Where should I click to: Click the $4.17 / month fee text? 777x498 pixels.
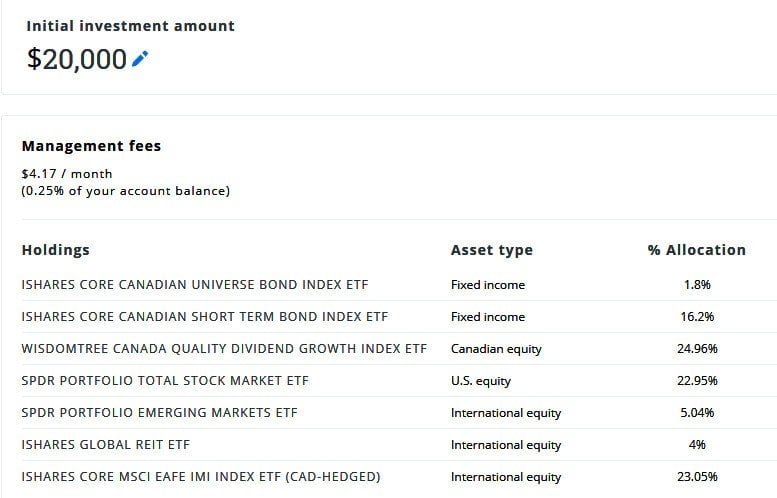[x=67, y=174]
